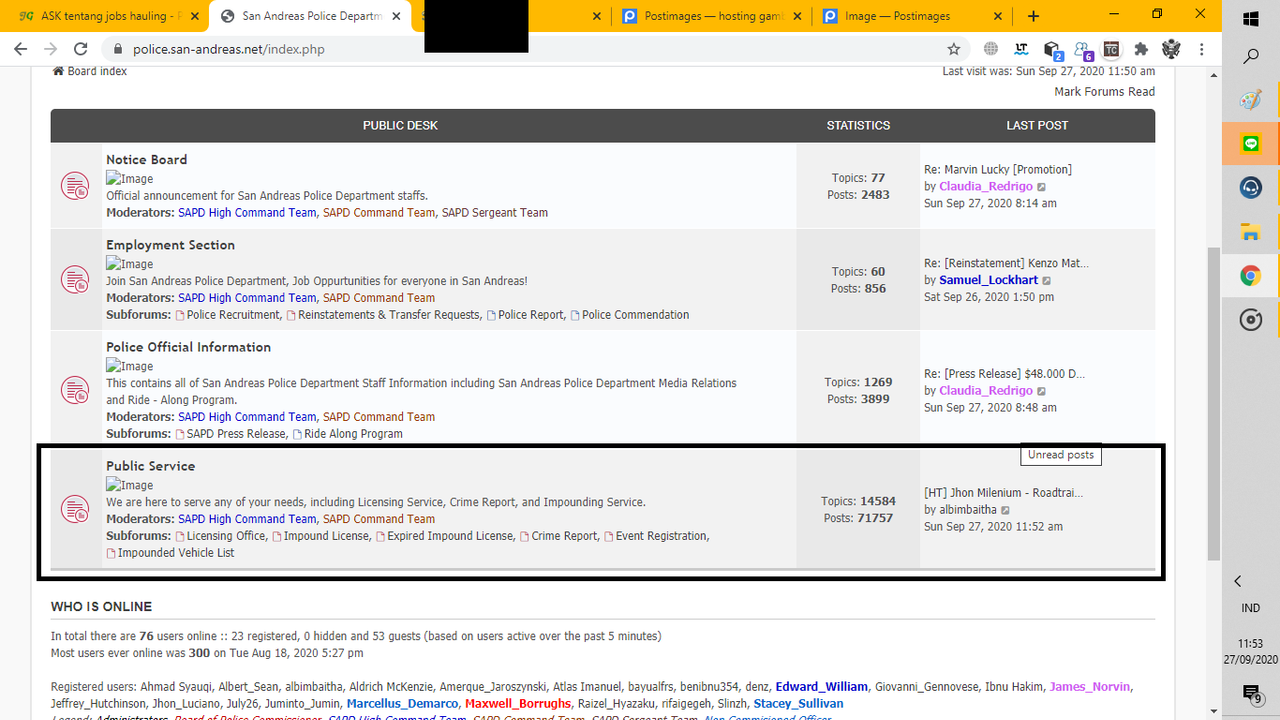The height and width of the screenshot is (720, 1280).
Task: Open last post [HT] Jhon Milenium - Roadtrai…
Action: tap(1003, 493)
